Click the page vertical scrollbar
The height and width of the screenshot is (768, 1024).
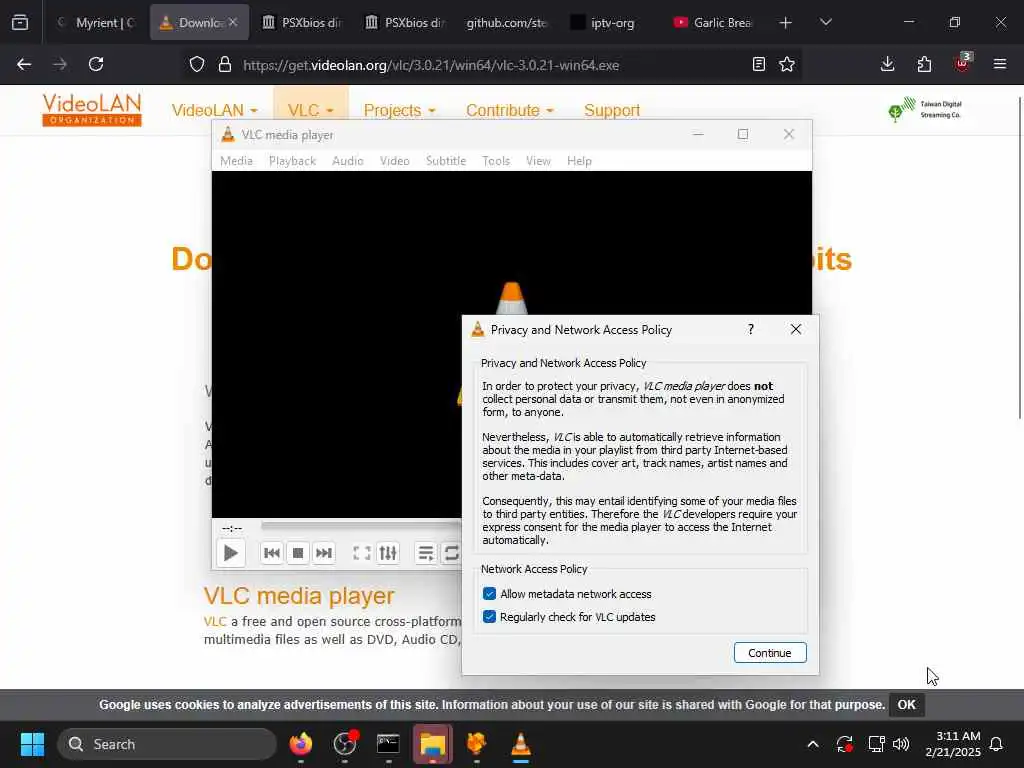click(x=1019, y=258)
